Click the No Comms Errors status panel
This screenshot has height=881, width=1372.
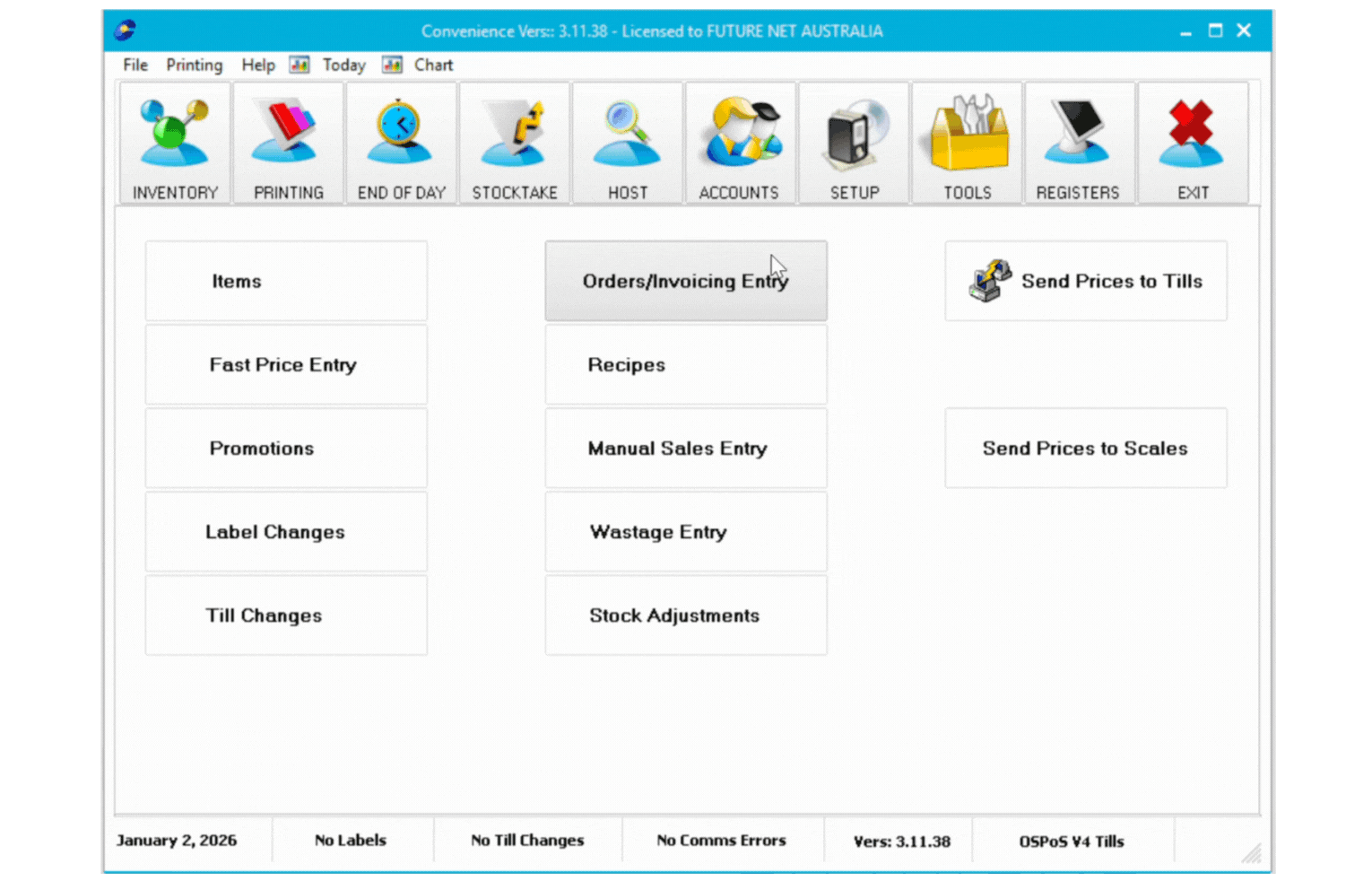pyautogui.click(x=721, y=841)
